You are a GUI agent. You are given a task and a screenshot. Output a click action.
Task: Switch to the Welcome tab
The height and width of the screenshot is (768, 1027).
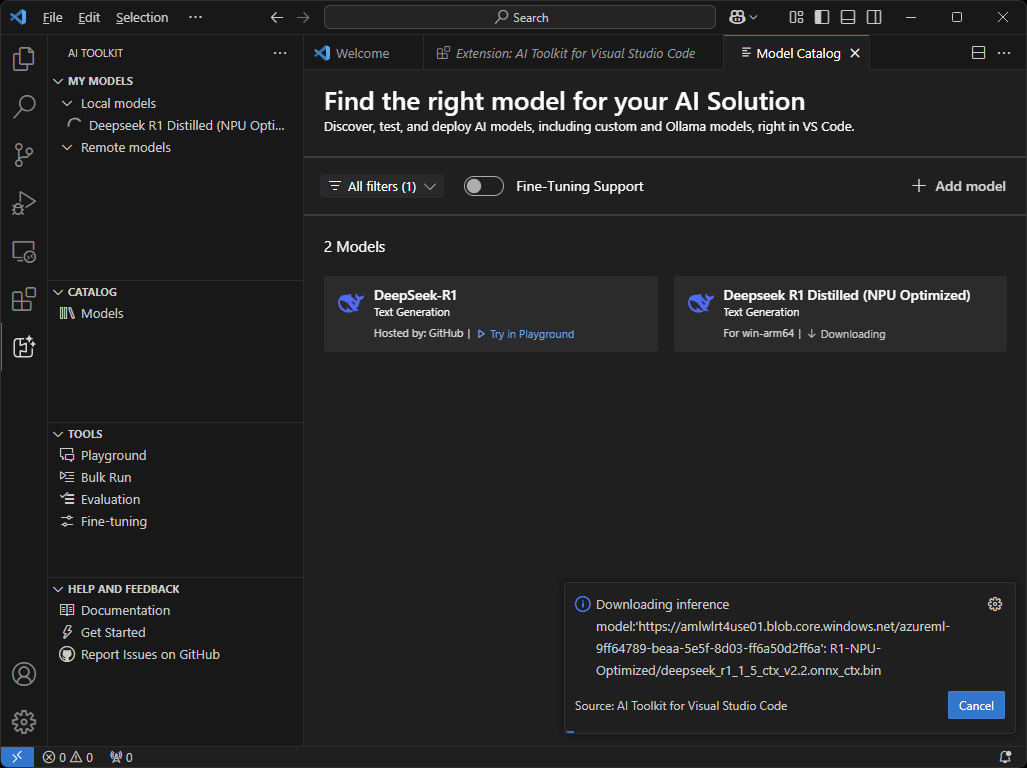pyautogui.click(x=362, y=53)
